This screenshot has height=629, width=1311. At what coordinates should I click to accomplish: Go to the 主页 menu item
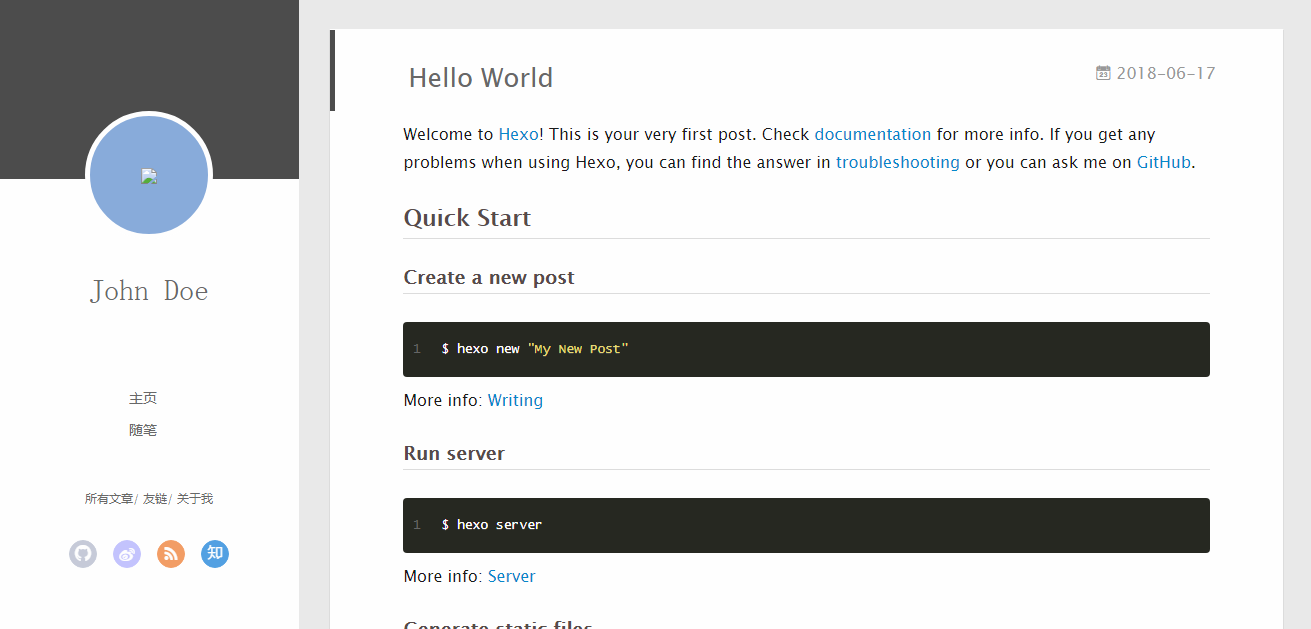point(143,398)
